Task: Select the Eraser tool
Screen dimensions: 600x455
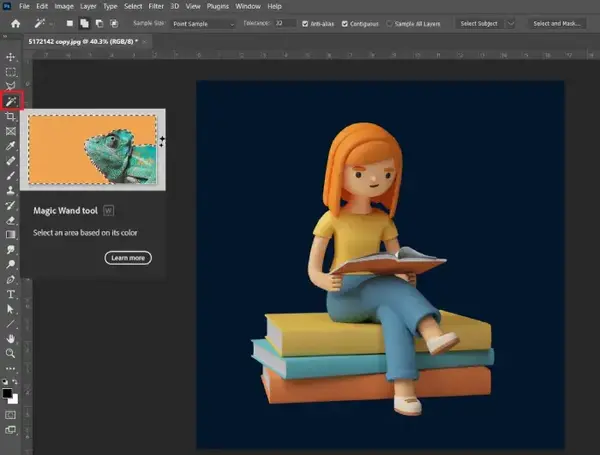Action: click(x=10, y=220)
